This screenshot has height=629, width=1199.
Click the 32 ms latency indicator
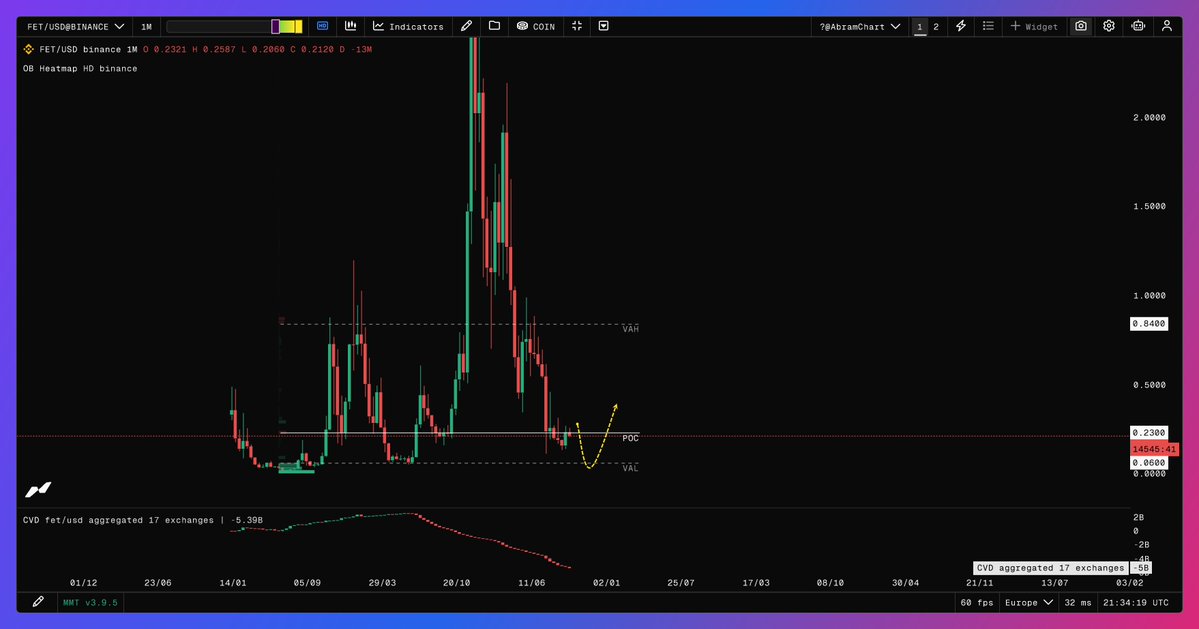(1078, 602)
